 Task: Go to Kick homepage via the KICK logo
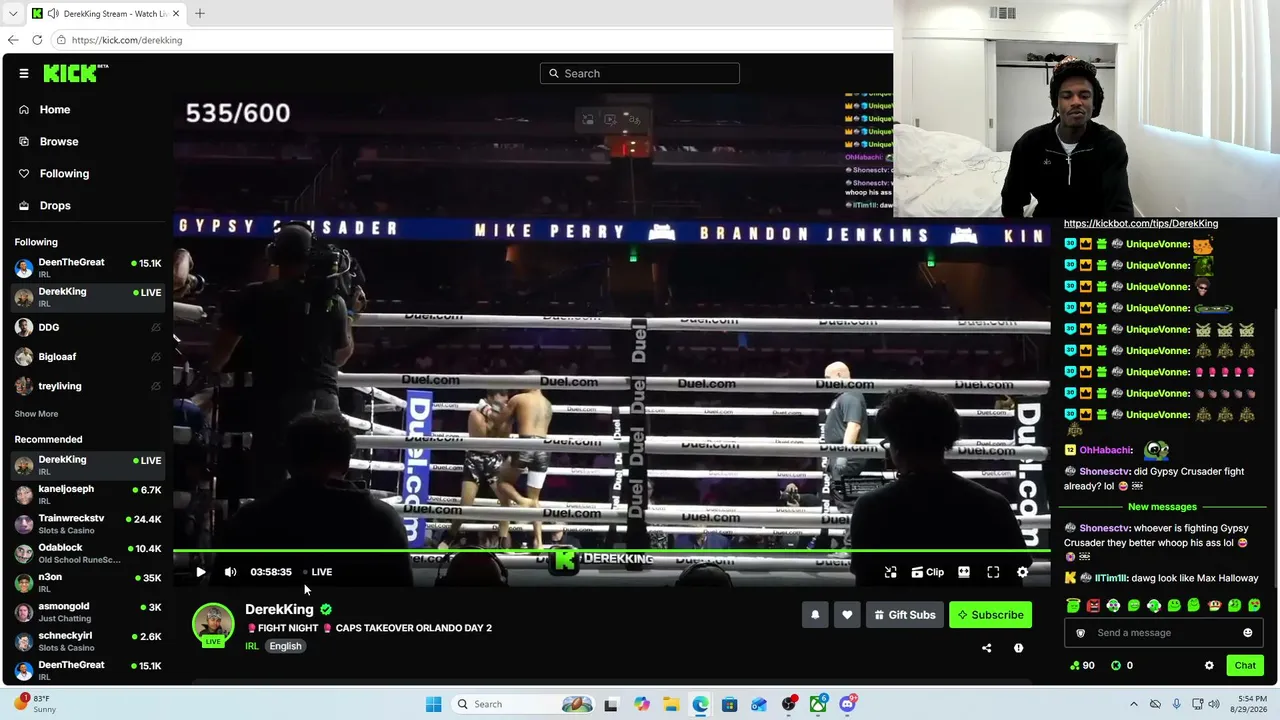(x=75, y=73)
